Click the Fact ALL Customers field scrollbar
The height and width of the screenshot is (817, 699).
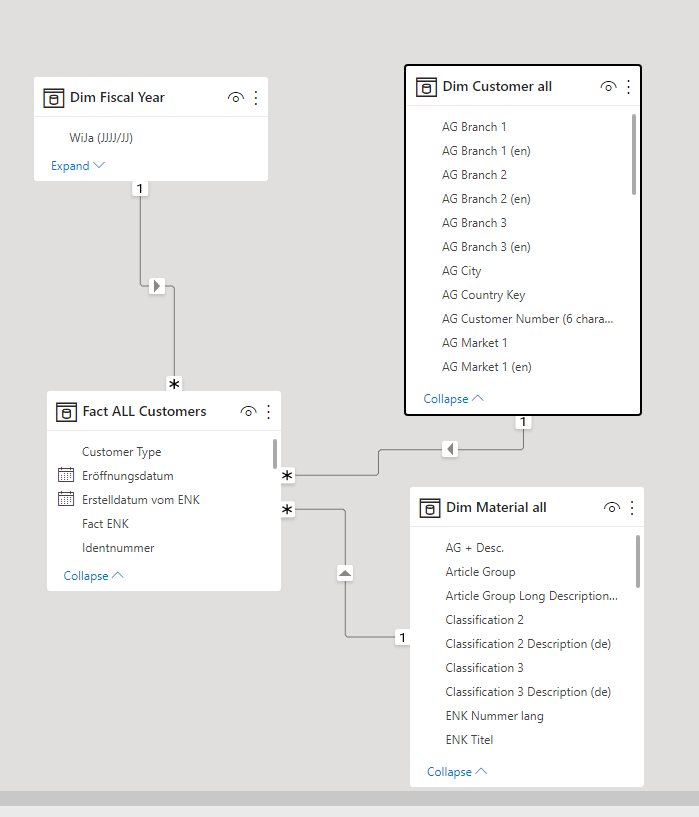pos(274,454)
